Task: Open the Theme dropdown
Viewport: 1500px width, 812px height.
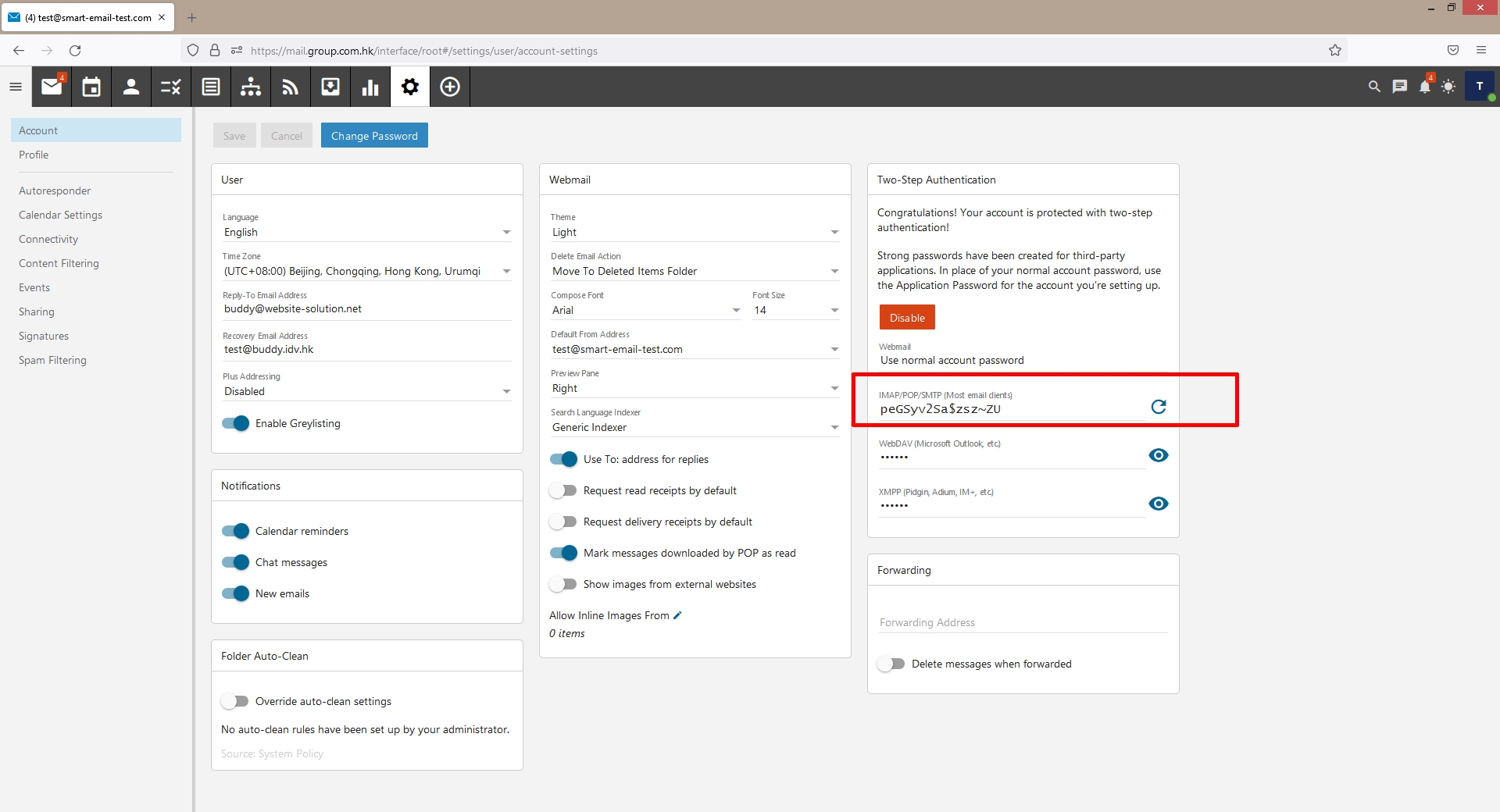Action: point(695,232)
